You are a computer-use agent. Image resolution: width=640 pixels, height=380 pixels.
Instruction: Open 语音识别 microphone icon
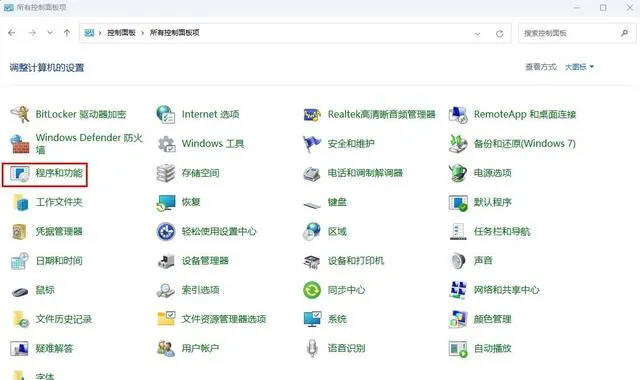point(312,349)
